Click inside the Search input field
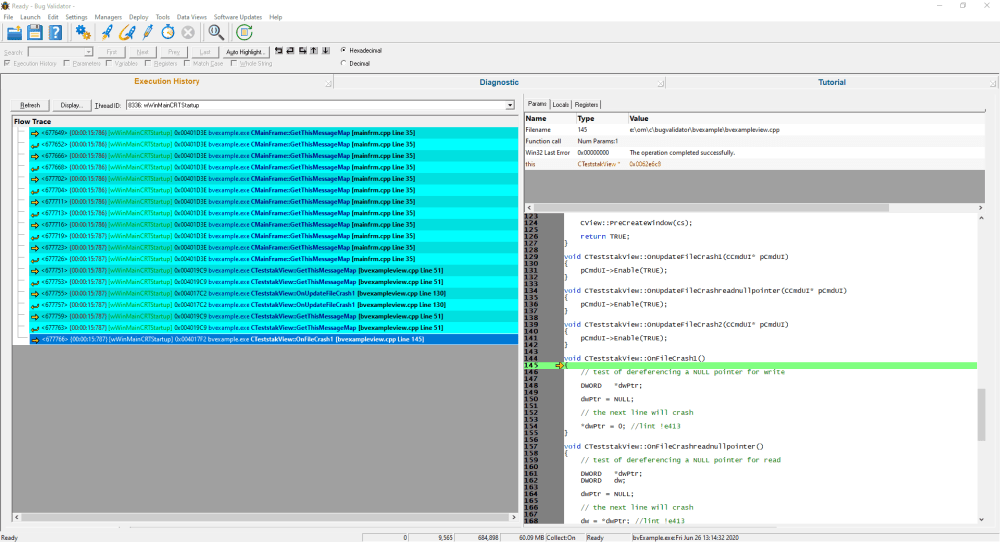 pyautogui.click(x=56, y=52)
